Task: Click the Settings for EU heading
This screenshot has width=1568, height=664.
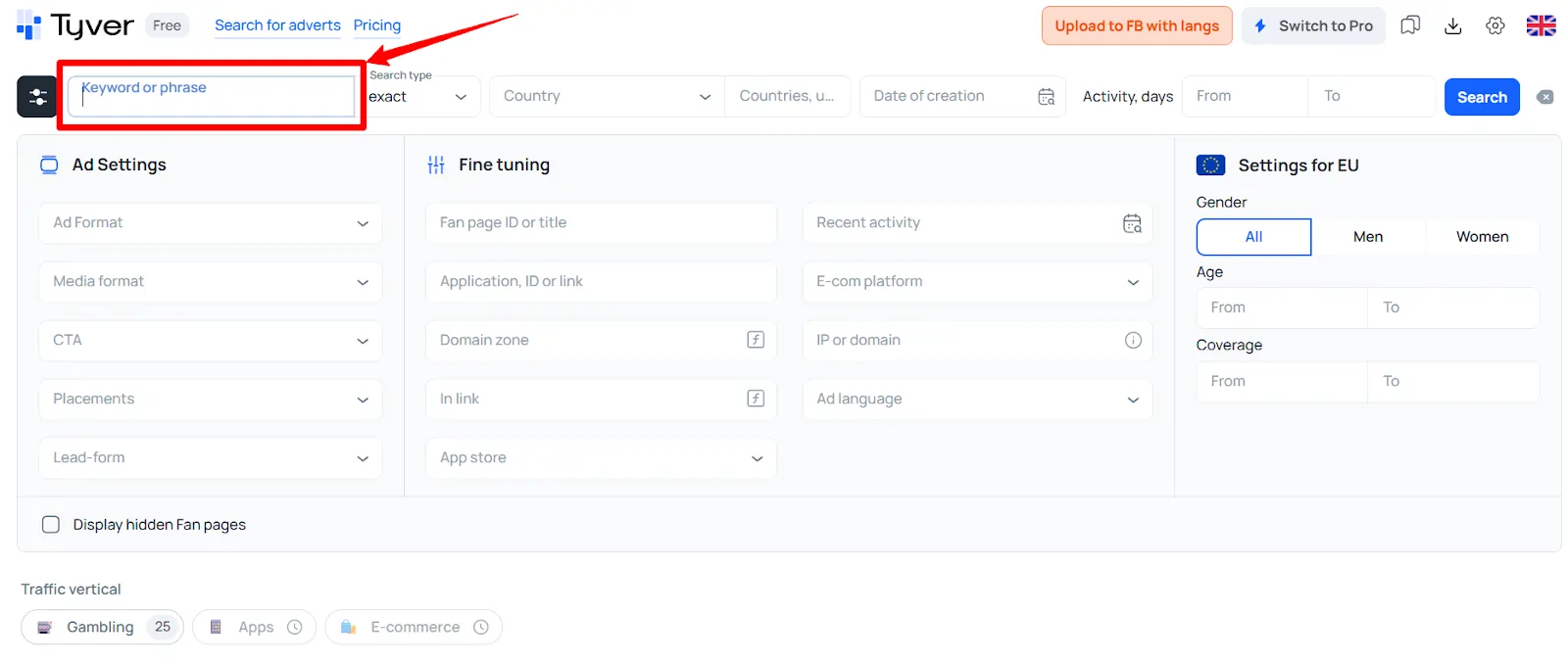Action: click(1298, 166)
